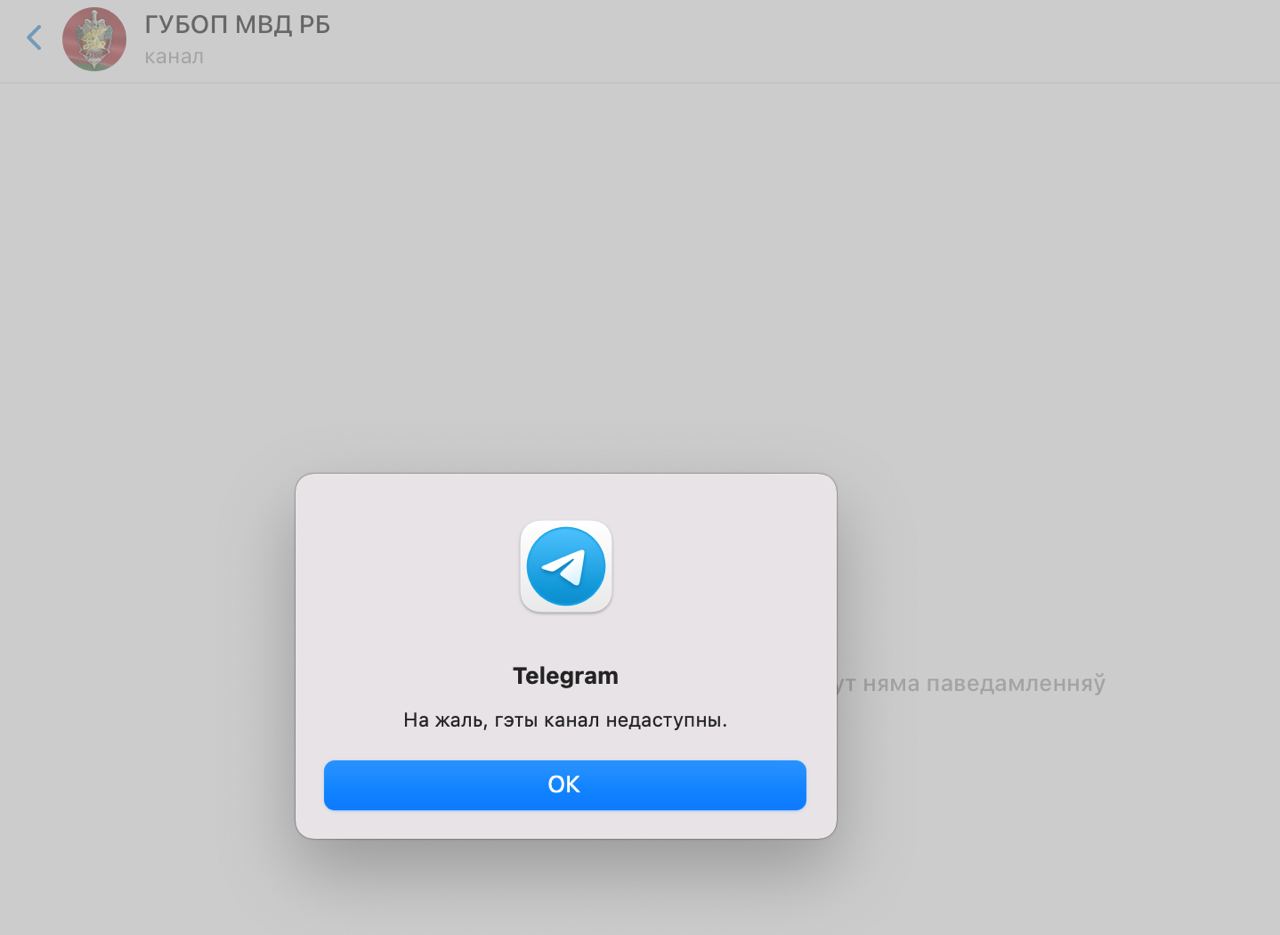Click 'ГУБОП' in the channel header title
Screen dimensions: 1280x935
point(187,25)
